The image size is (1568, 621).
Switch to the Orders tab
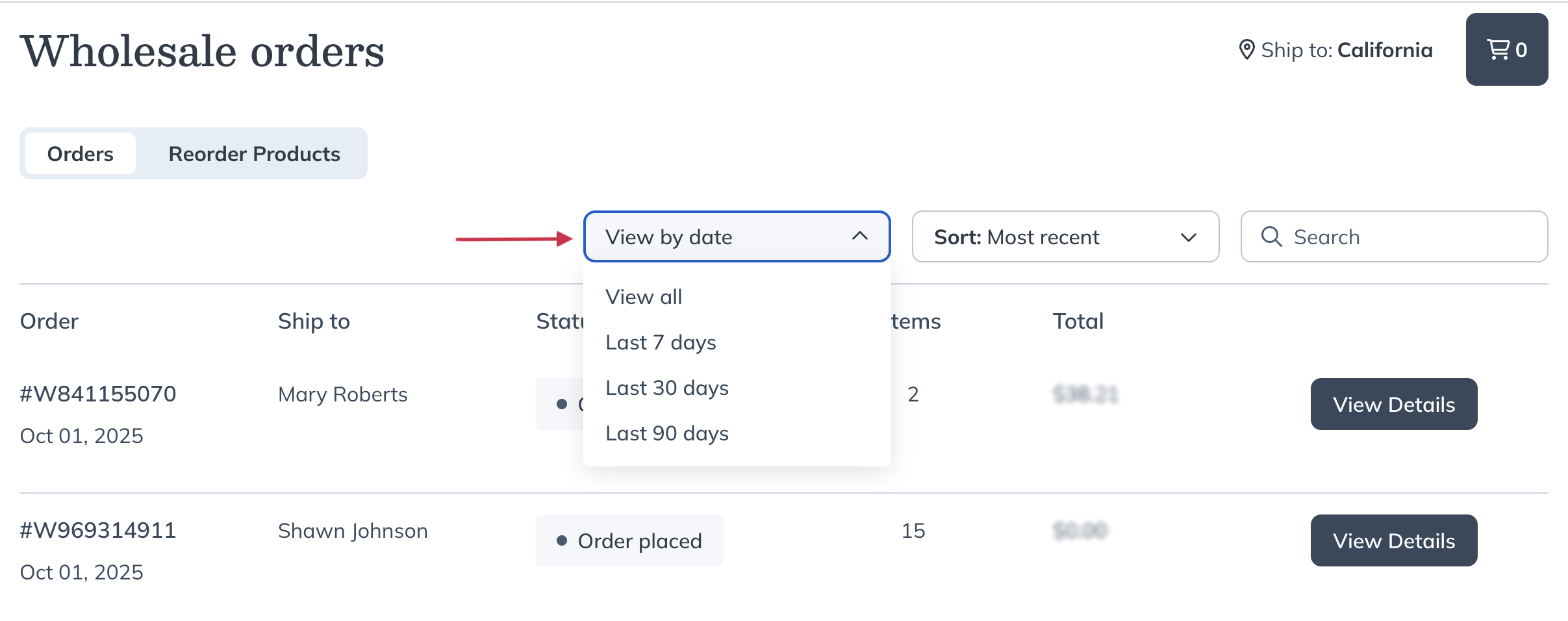(81, 154)
